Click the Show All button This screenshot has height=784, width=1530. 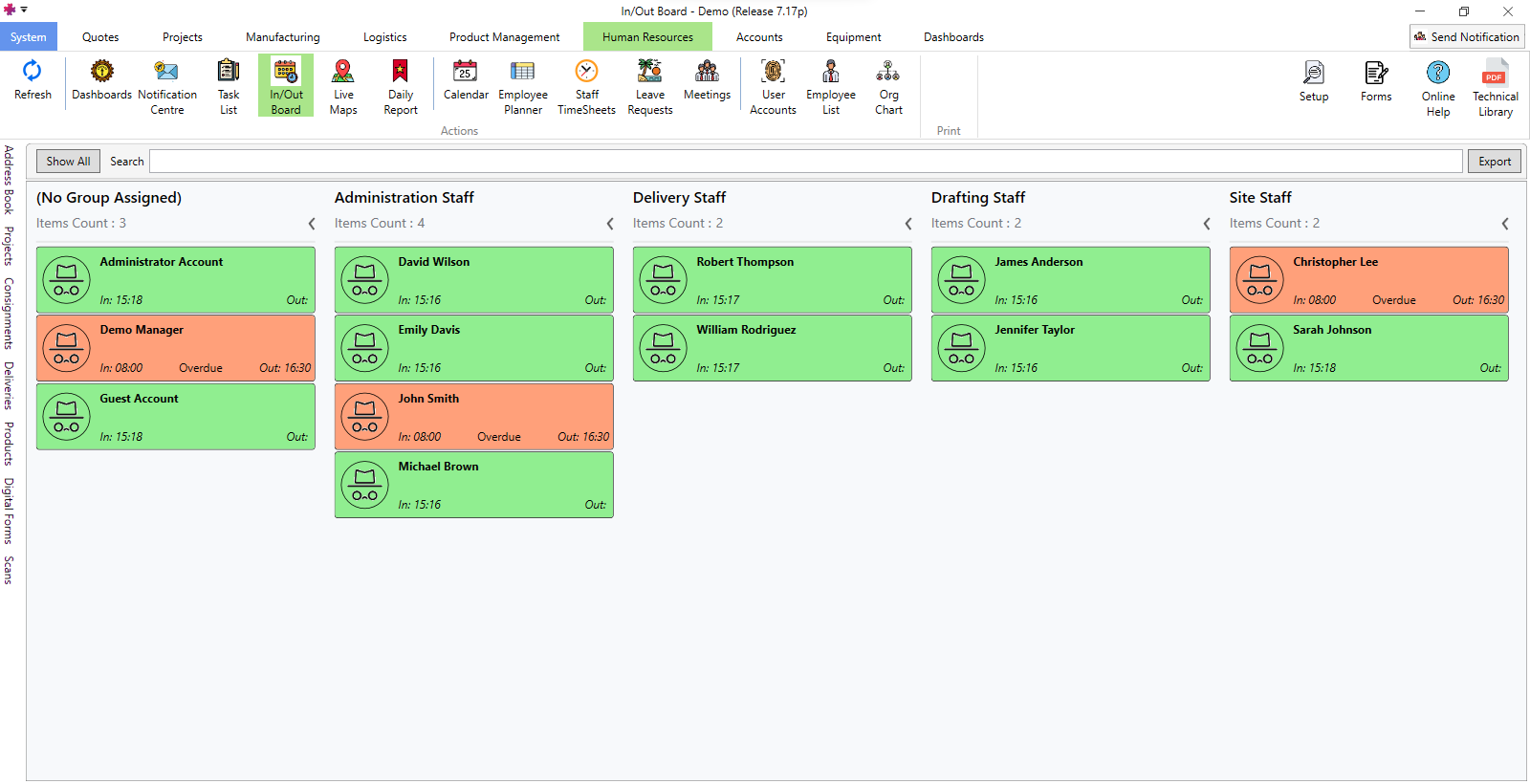[x=68, y=162]
